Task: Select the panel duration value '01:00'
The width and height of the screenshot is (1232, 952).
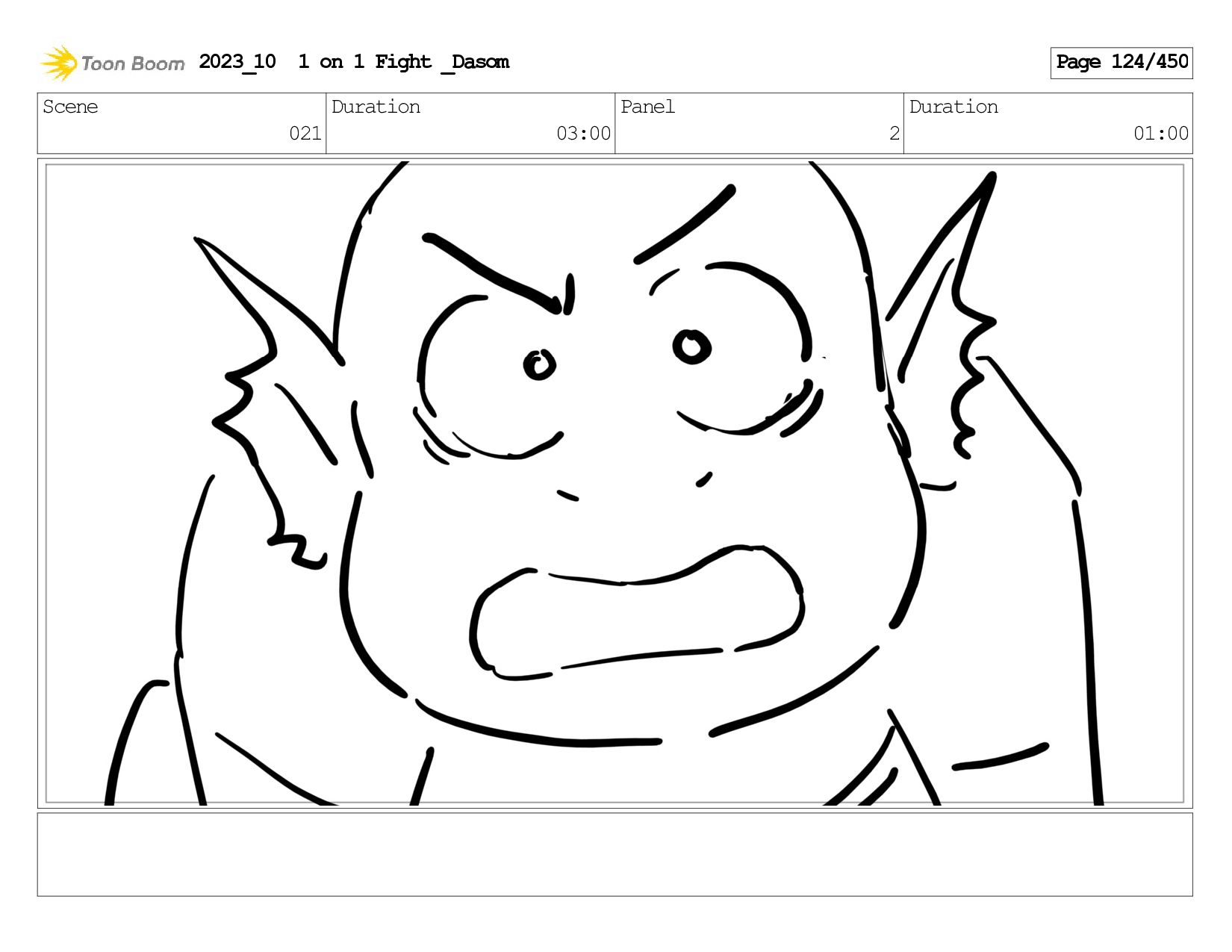Action: click(1161, 134)
